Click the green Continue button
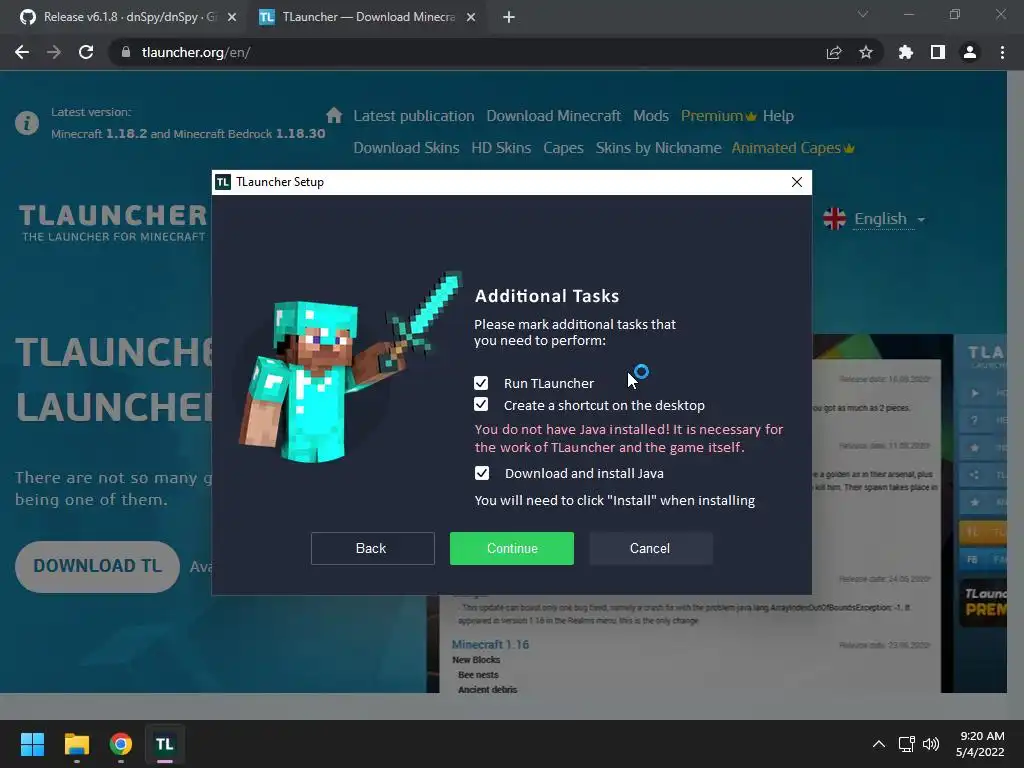Screen dimensions: 1024x768 click(x=512, y=549)
